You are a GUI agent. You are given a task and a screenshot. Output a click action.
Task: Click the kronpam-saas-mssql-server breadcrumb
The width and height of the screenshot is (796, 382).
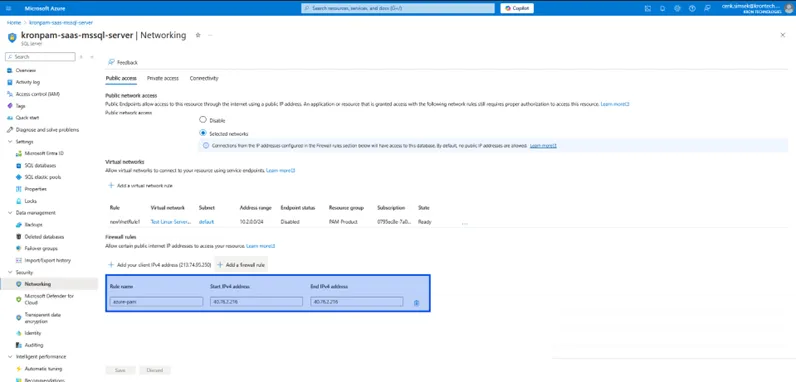[61, 23]
